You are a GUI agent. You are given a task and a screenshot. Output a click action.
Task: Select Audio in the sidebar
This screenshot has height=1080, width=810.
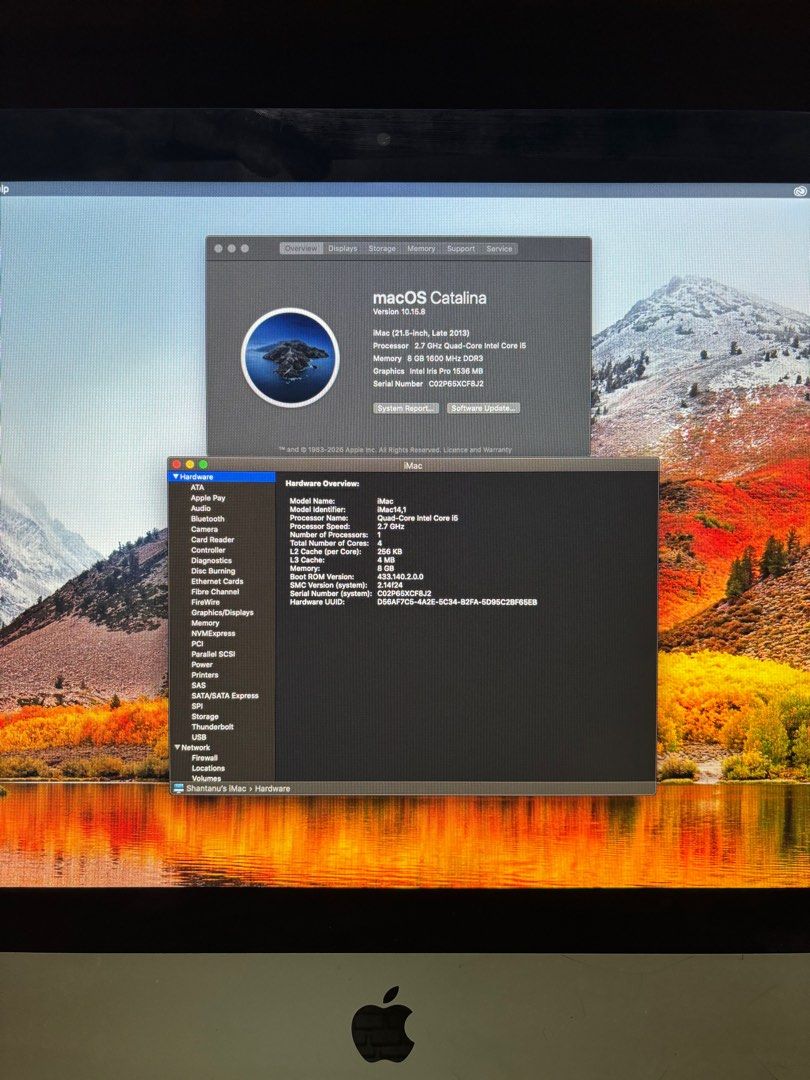[201, 508]
